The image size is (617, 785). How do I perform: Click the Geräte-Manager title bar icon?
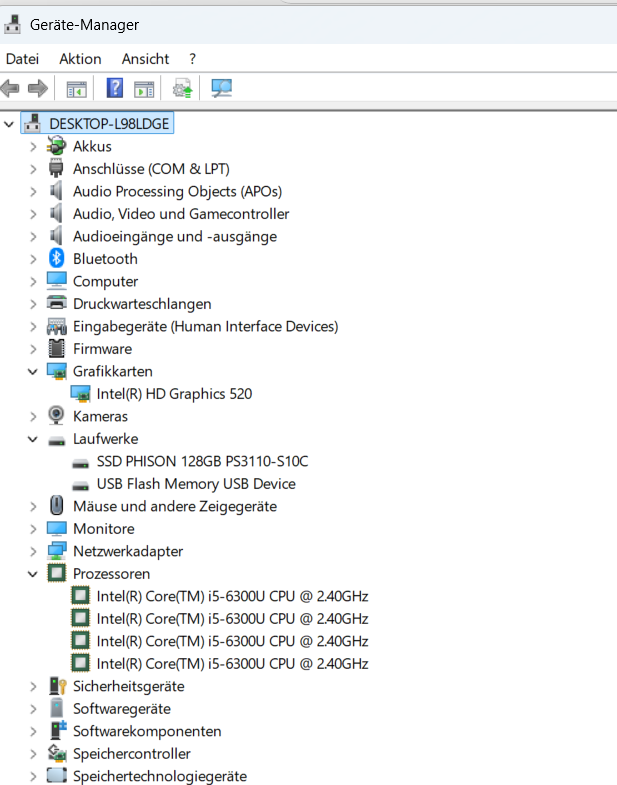(13, 24)
